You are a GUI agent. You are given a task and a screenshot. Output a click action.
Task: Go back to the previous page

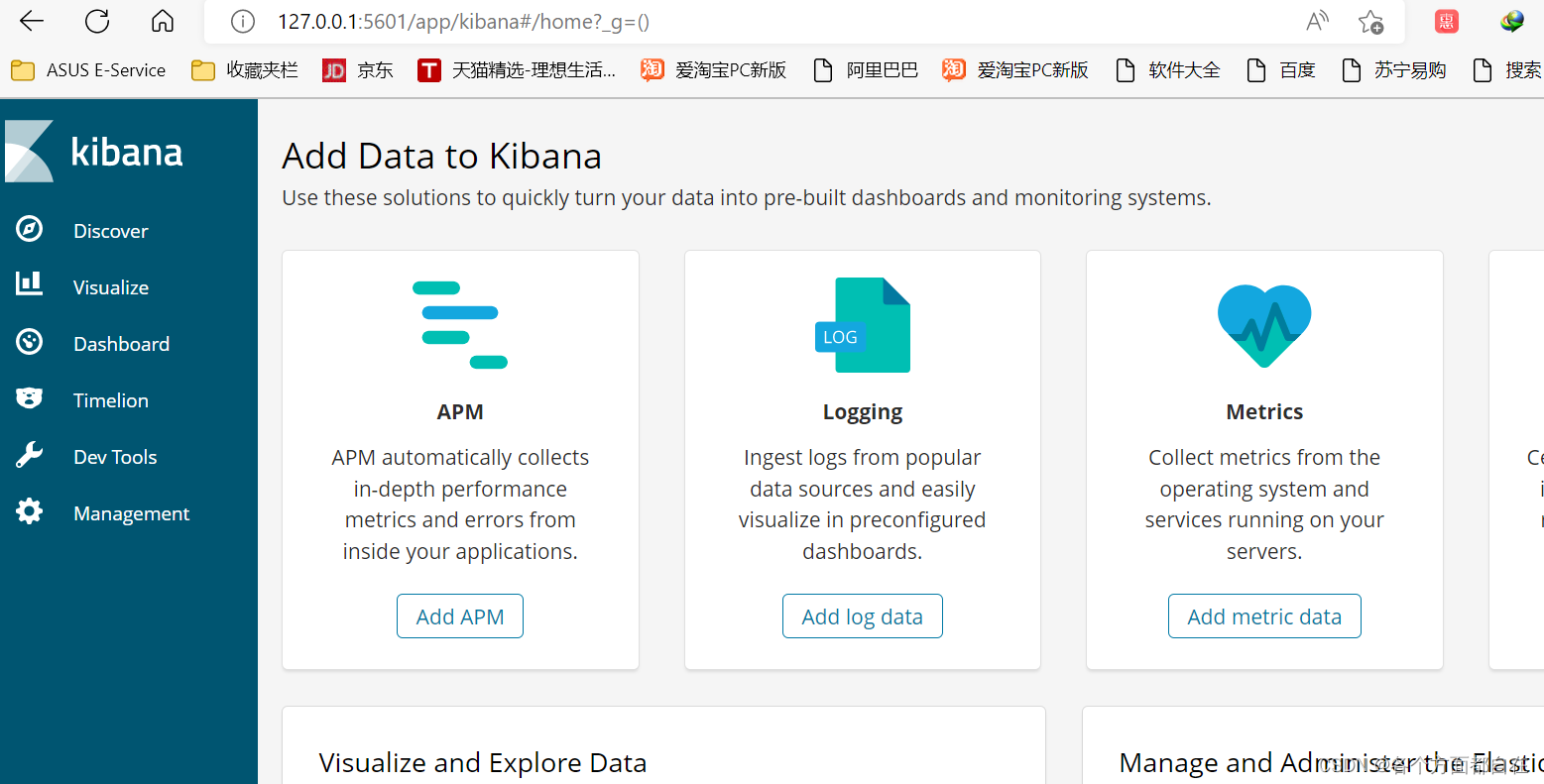click(x=32, y=22)
